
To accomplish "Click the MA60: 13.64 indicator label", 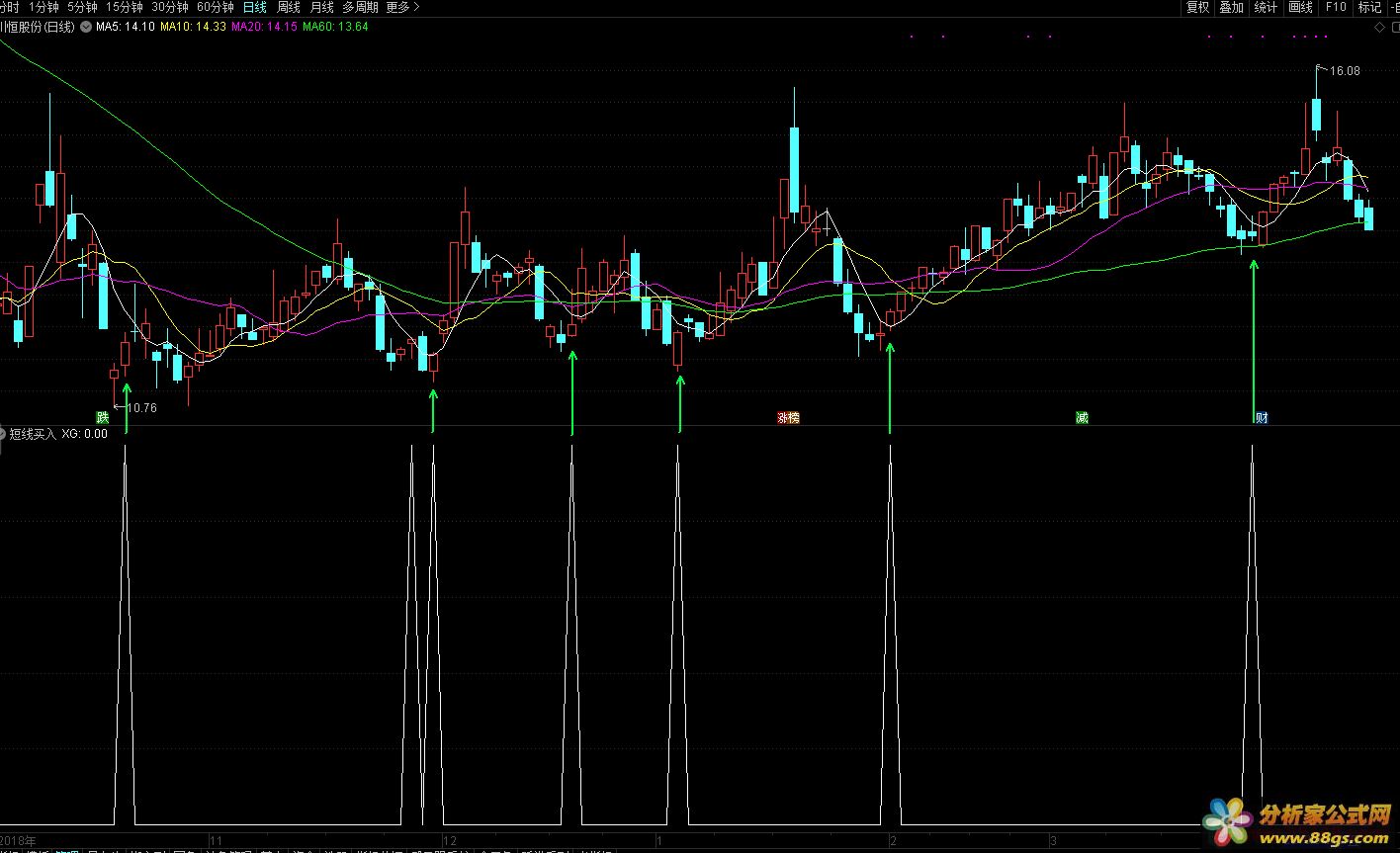I will [335, 27].
